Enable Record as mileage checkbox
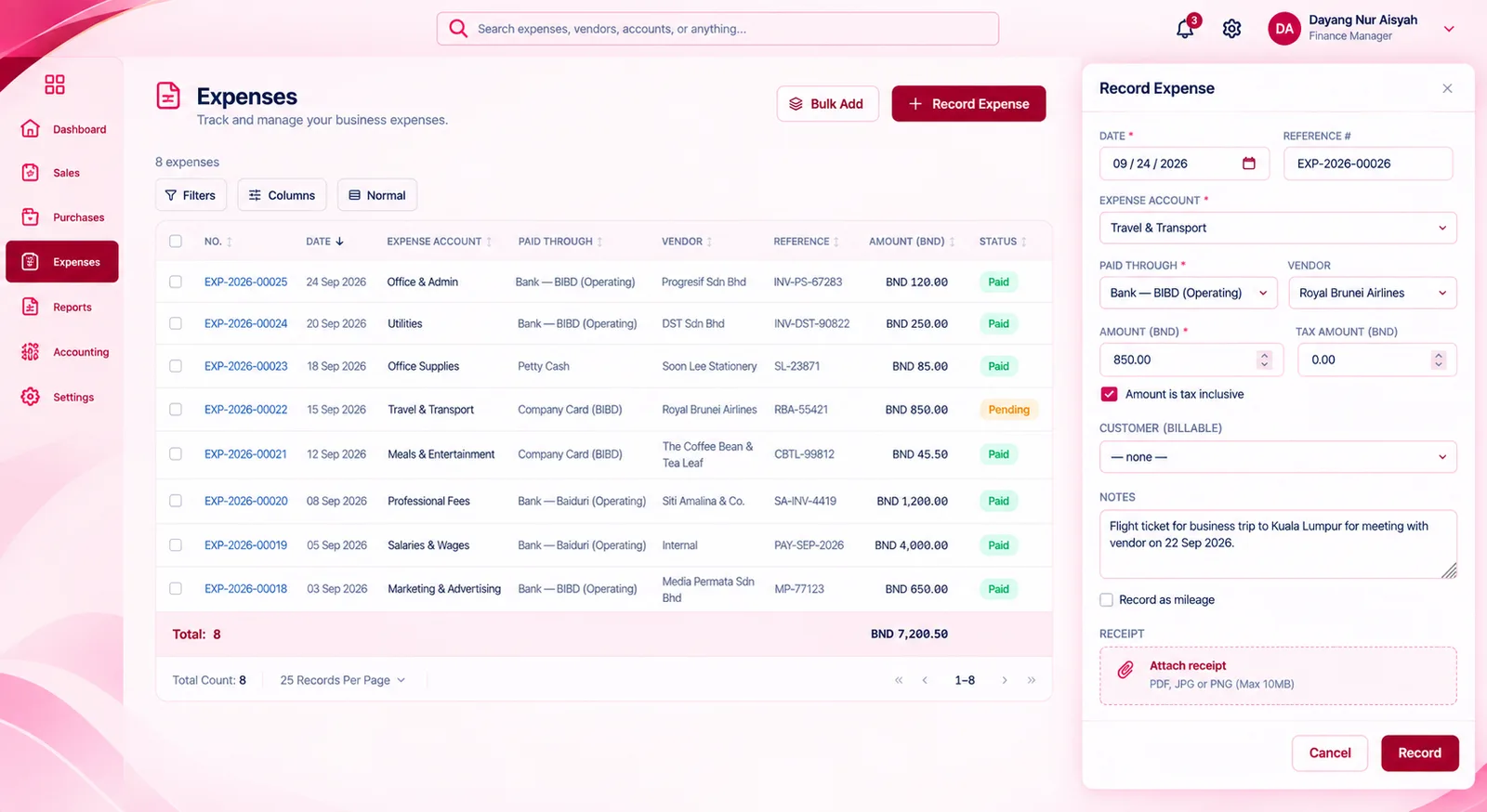The image size is (1487, 812). click(x=1106, y=600)
